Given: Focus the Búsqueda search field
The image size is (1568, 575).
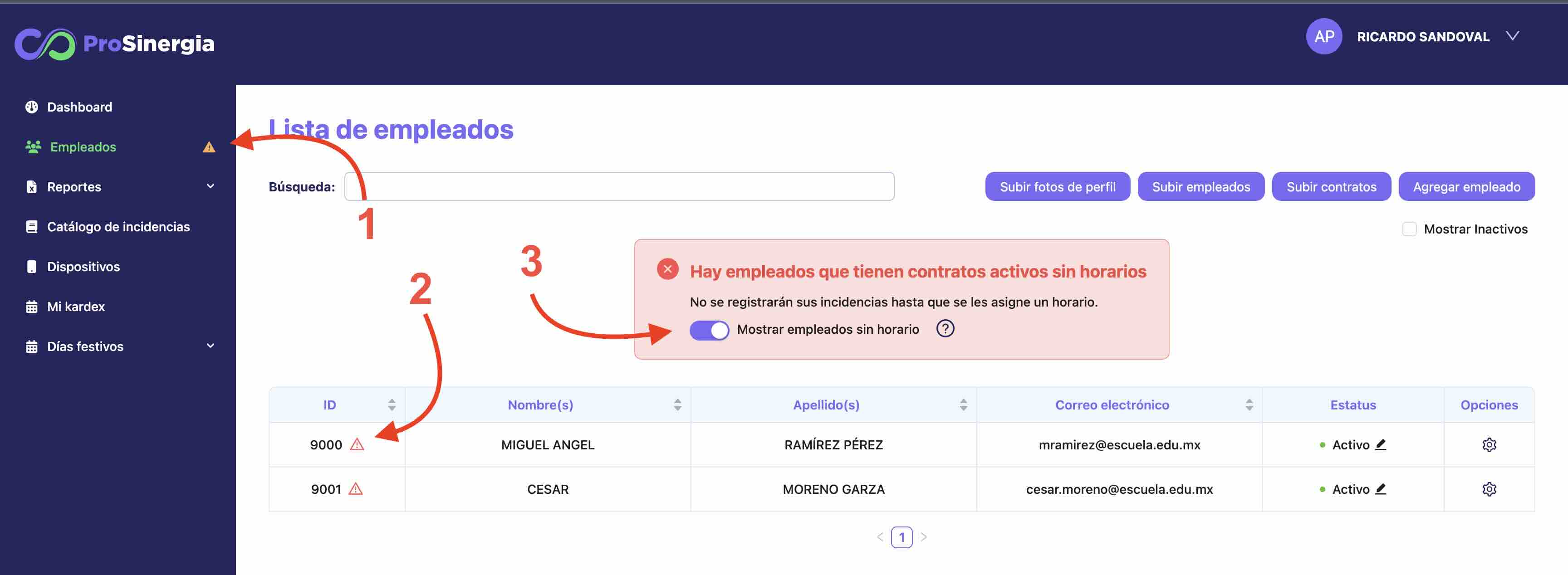Looking at the screenshot, I should coord(619,186).
